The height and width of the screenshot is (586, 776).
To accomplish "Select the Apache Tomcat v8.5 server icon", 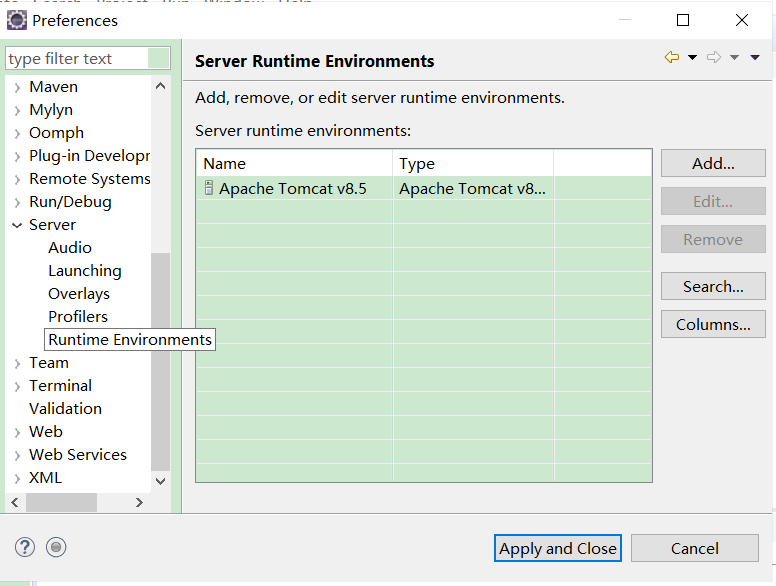I will click(x=209, y=188).
